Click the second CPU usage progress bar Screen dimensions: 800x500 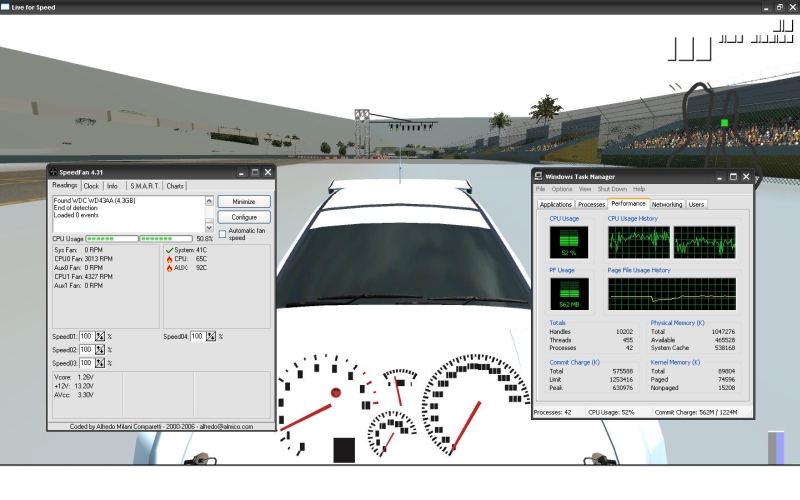coord(166,238)
